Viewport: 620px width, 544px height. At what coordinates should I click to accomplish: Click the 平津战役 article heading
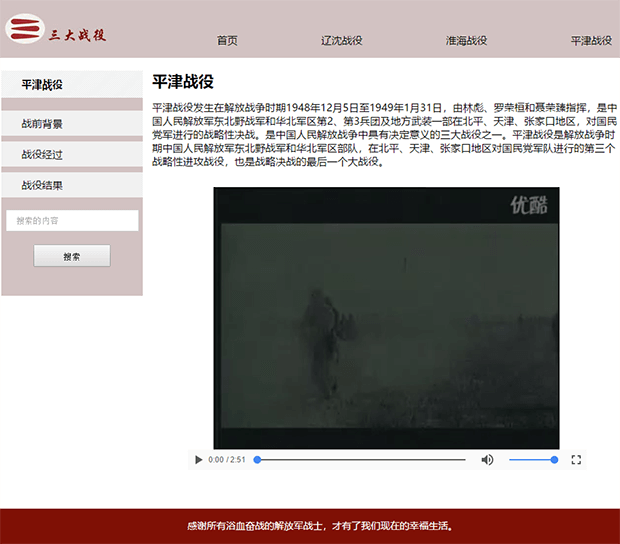tap(183, 82)
